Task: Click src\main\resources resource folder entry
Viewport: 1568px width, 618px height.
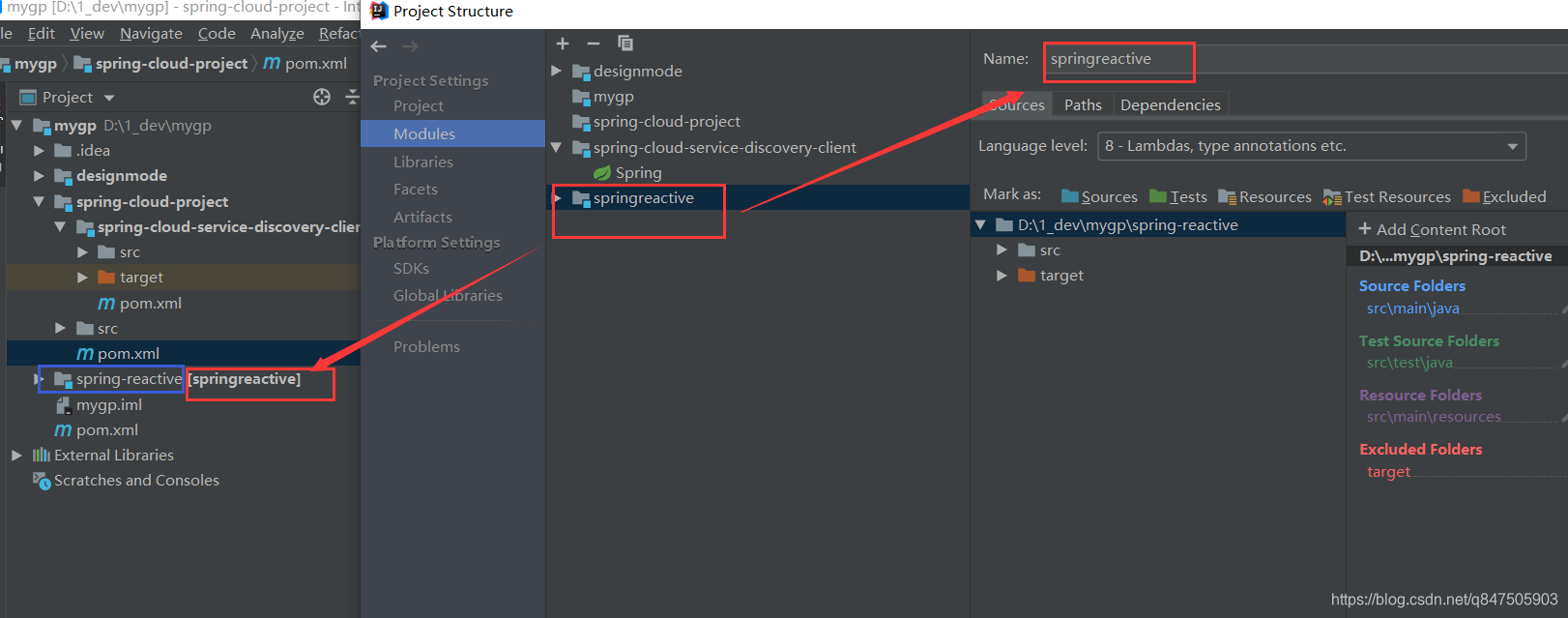Action: point(1434,417)
